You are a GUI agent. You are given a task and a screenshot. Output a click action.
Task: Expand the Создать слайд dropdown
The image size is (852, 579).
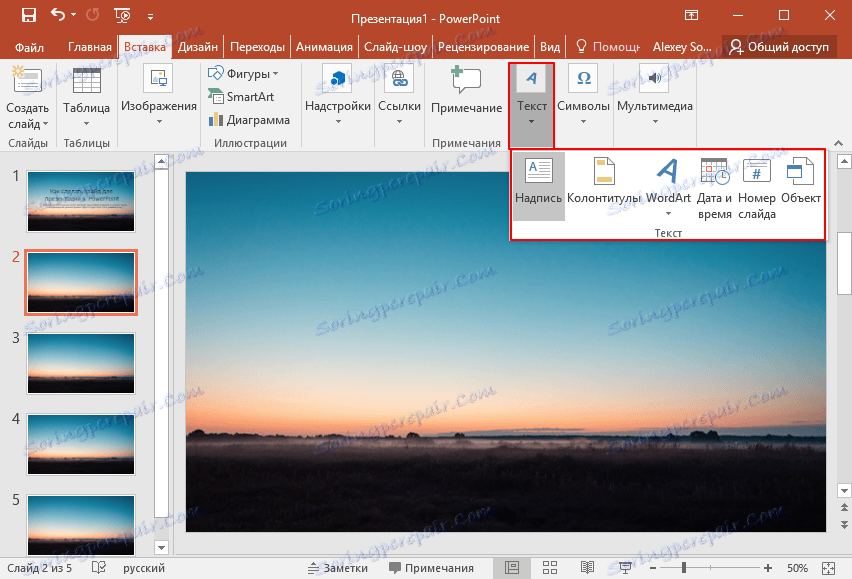tap(27, 120)
